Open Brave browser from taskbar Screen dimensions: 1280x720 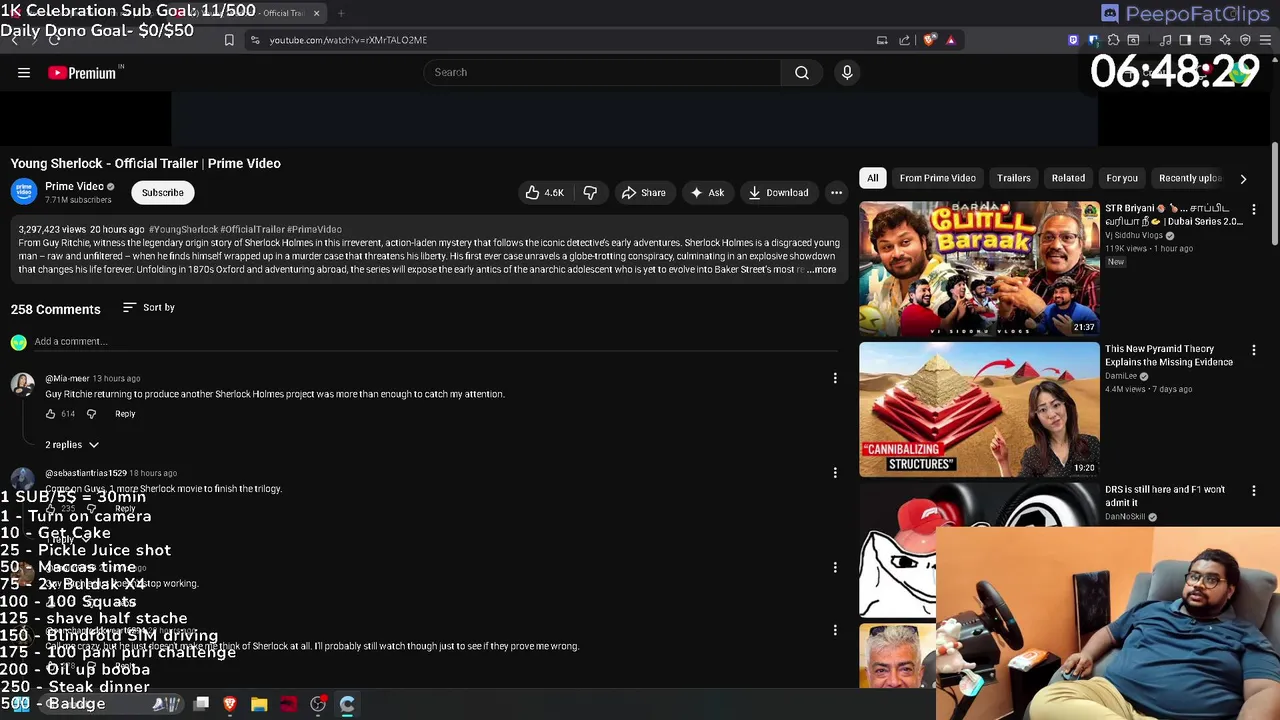(x=229, y=704)
